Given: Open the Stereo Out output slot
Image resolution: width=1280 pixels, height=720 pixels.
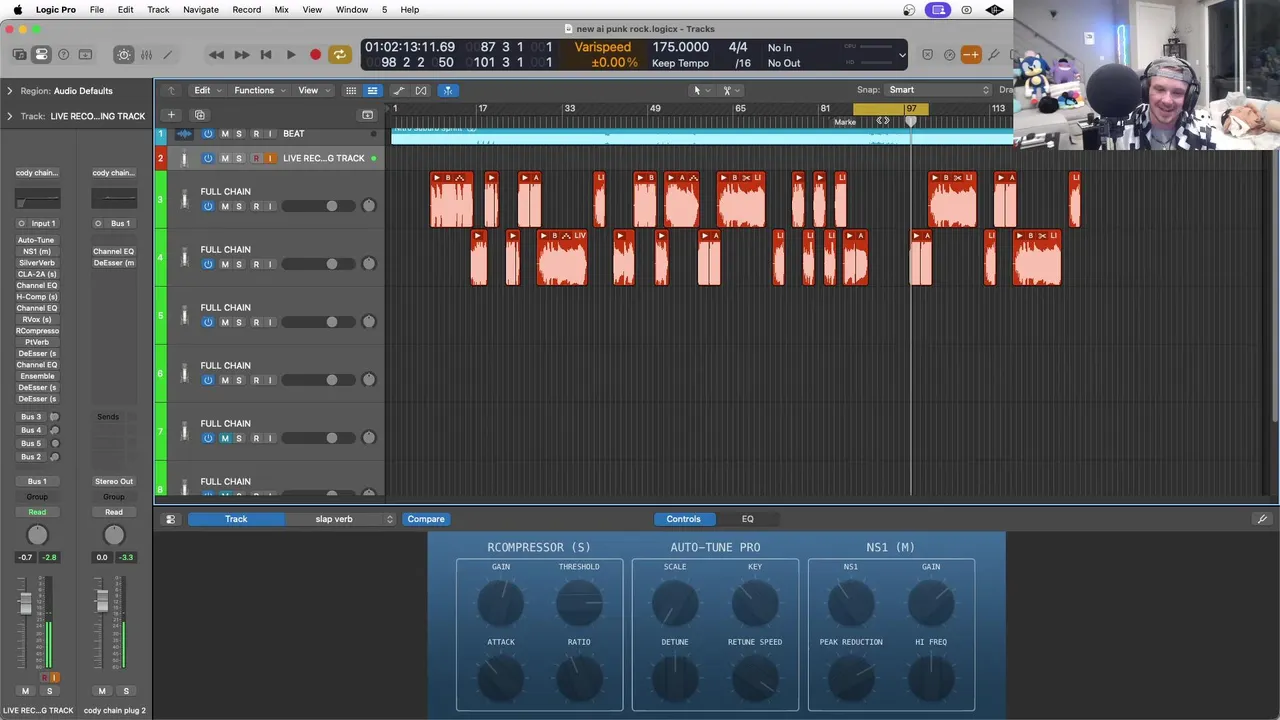Looking at the screenshot, I should coord(114,481).
